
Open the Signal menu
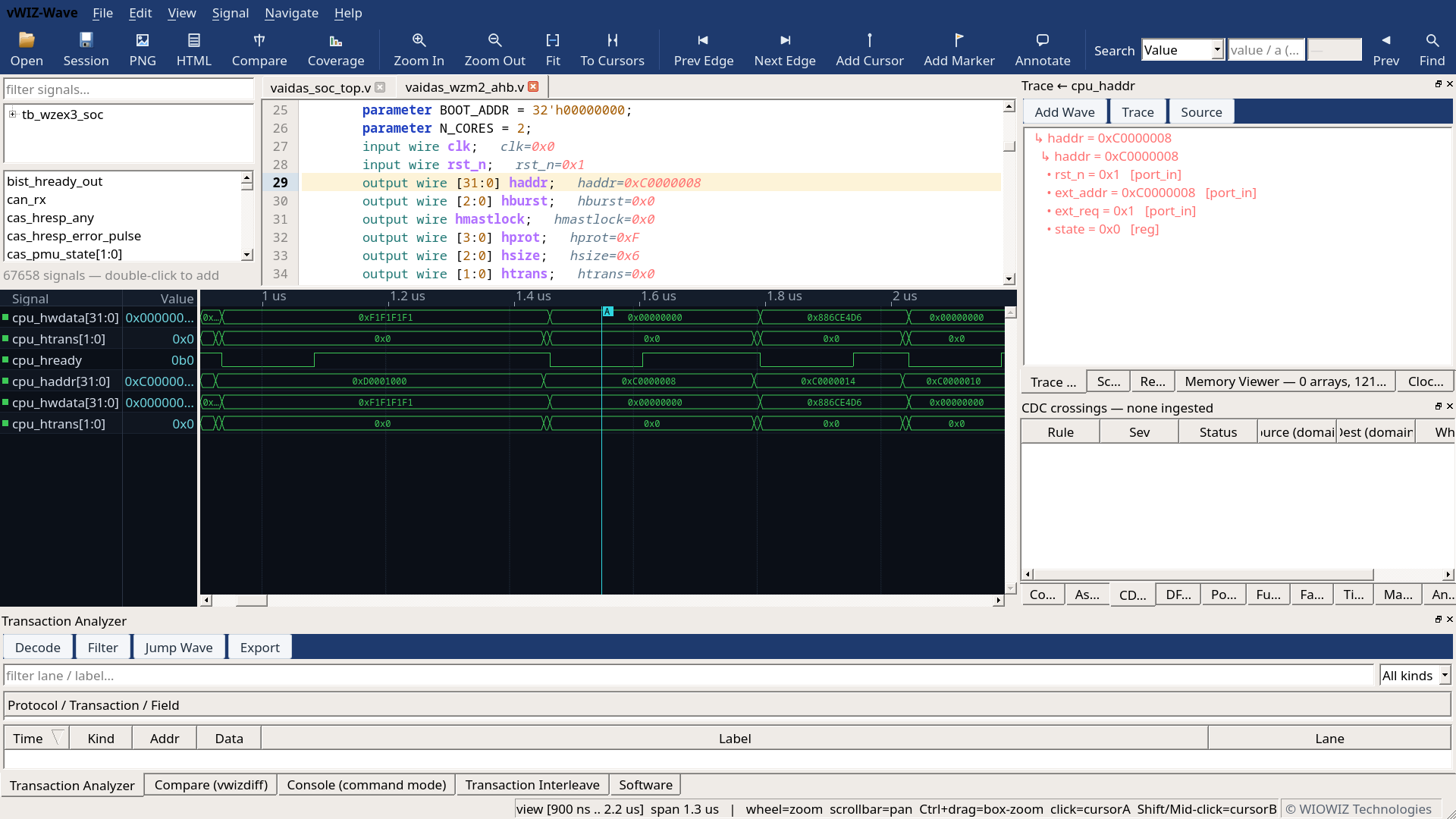pos(231,13)
